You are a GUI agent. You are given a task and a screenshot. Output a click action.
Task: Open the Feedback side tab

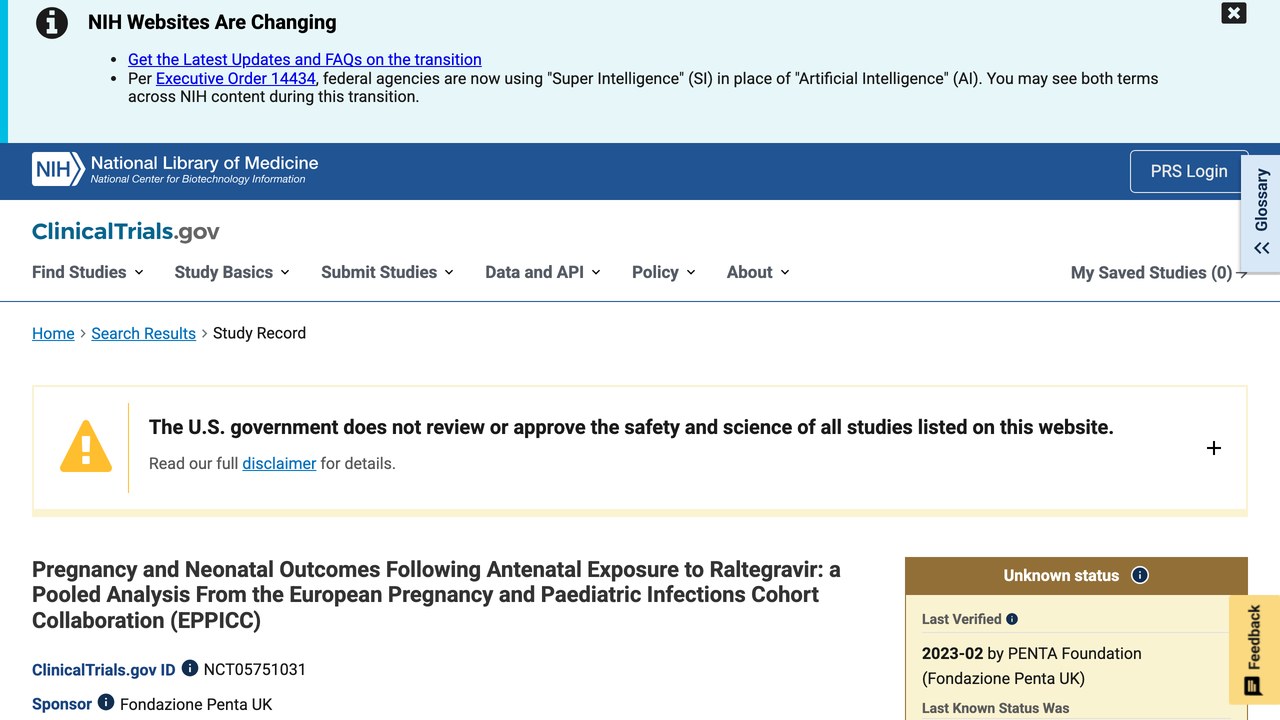[1254, 650]
